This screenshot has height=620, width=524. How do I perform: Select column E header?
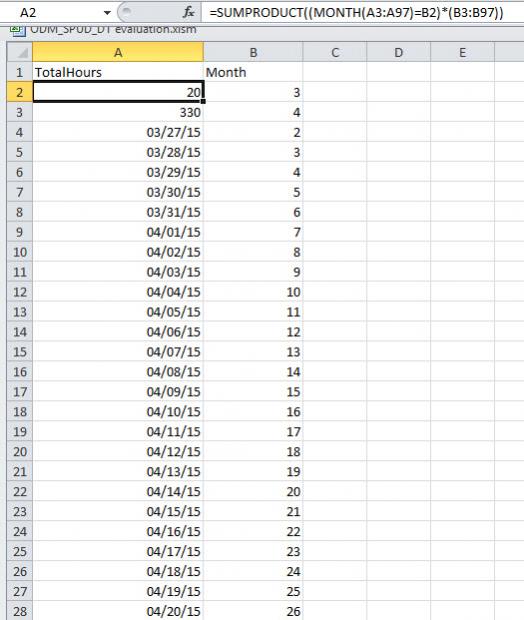pyautogui.click(x=462, y=52)
